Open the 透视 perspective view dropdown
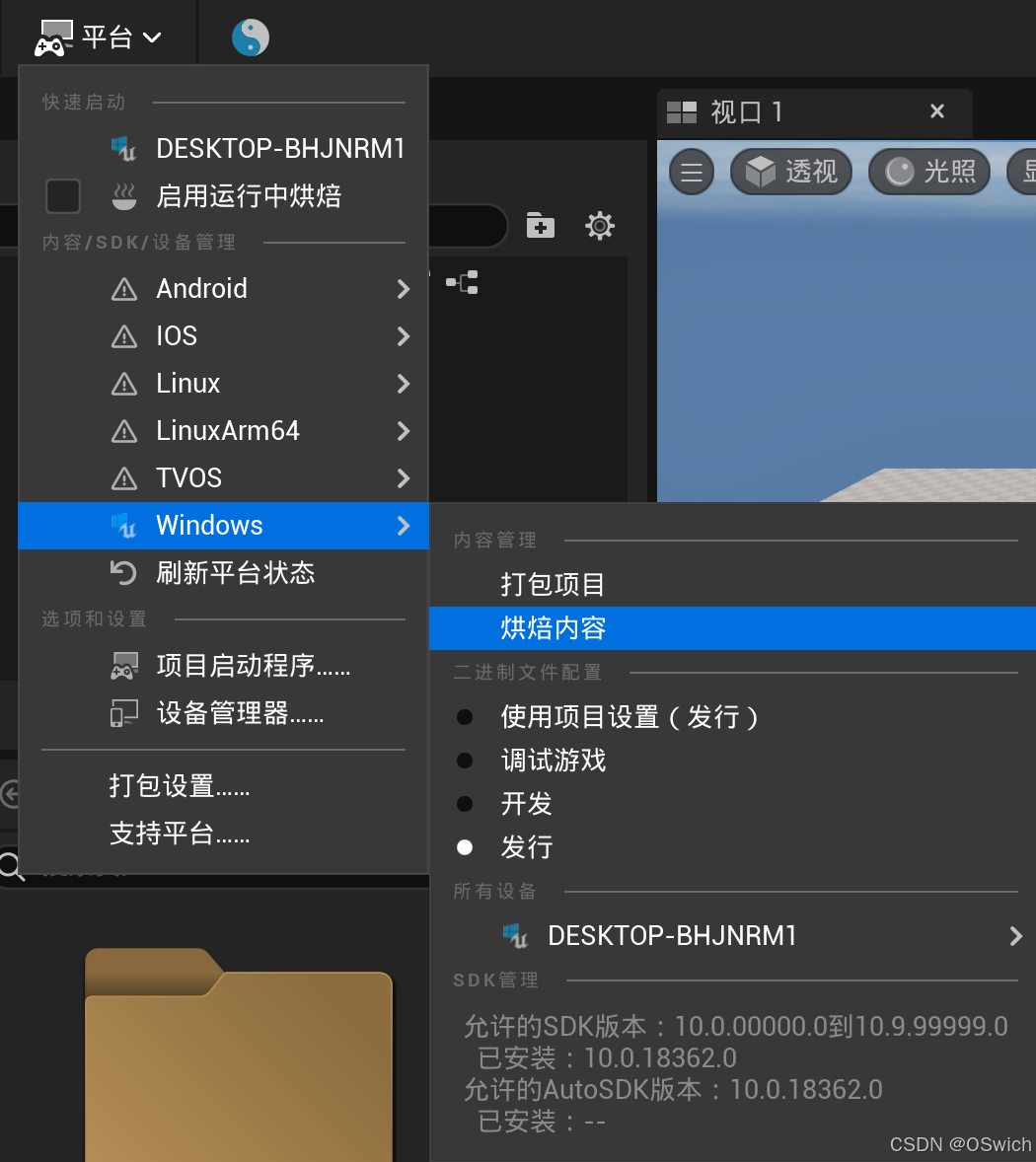 [790, 172]
